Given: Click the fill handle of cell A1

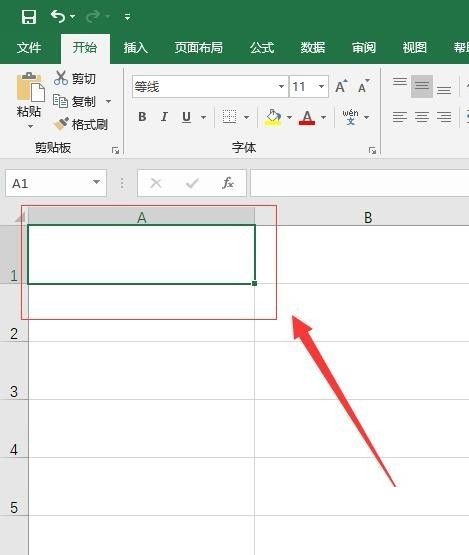Looking at the screenshot, I should [x=254, y=283].
